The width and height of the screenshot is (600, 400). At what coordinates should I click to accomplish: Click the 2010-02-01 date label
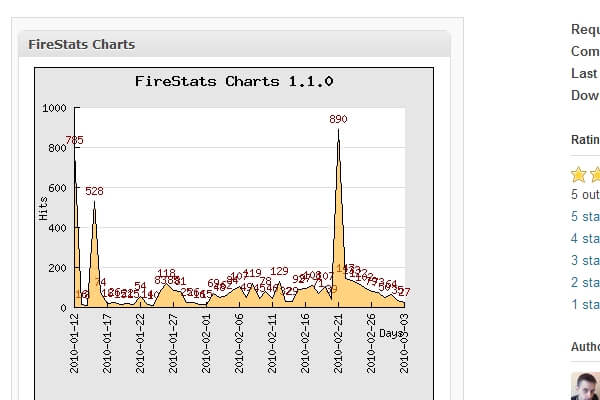[206, 343]
